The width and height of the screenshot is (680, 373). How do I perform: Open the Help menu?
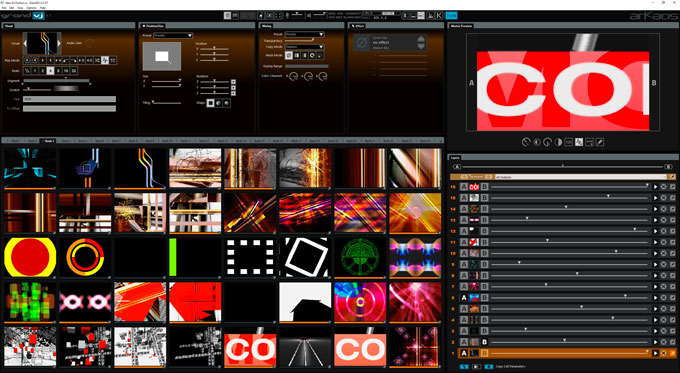point(42,8)
